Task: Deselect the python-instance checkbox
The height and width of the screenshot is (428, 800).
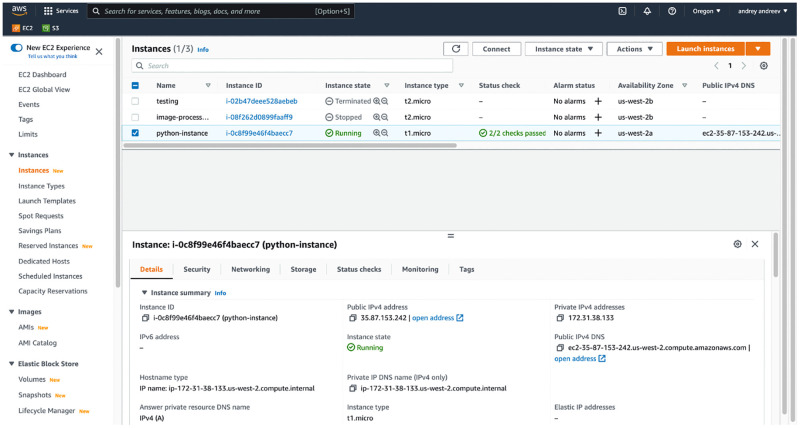Action: click(135, 133)
